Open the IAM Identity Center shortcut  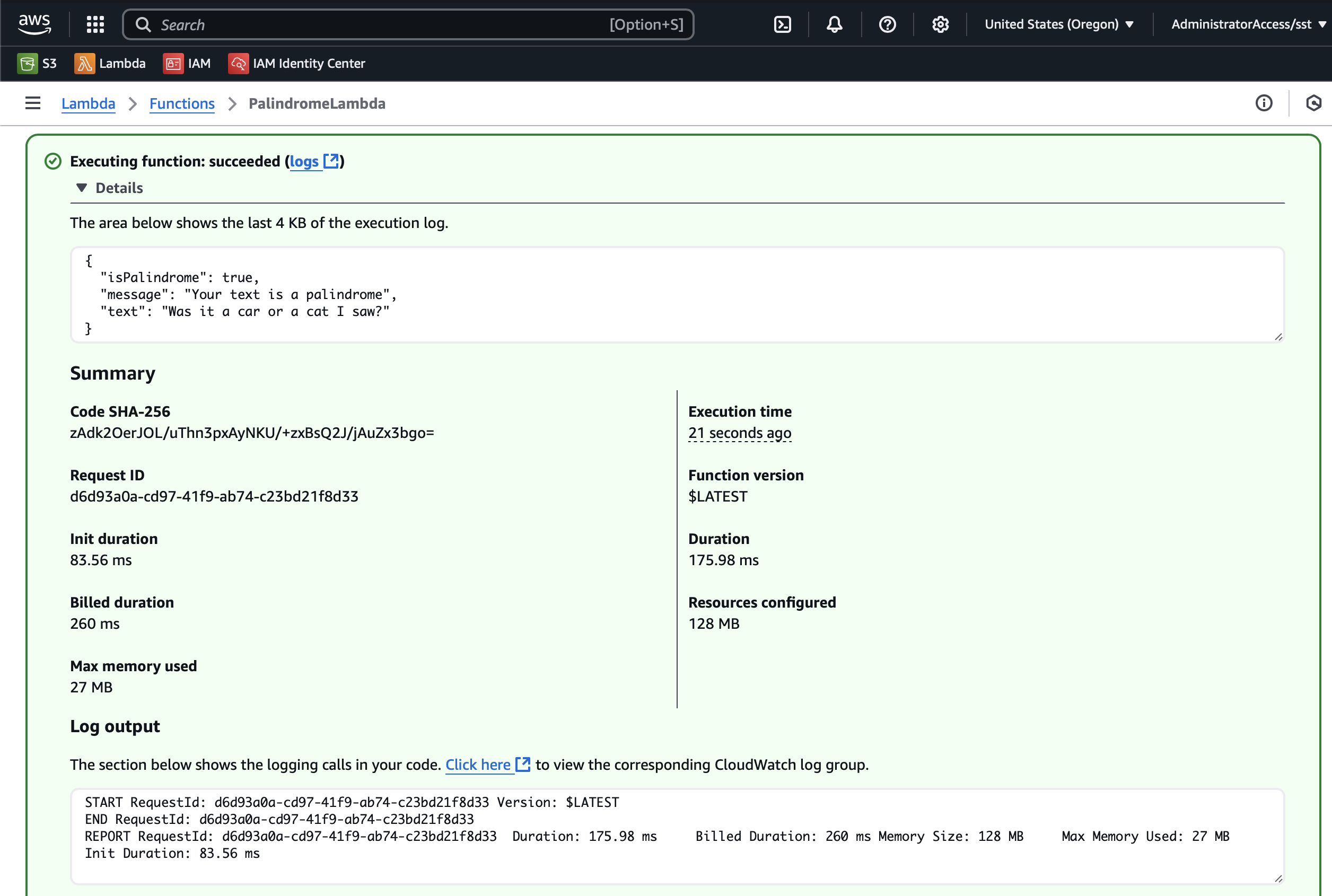(296, 64)
